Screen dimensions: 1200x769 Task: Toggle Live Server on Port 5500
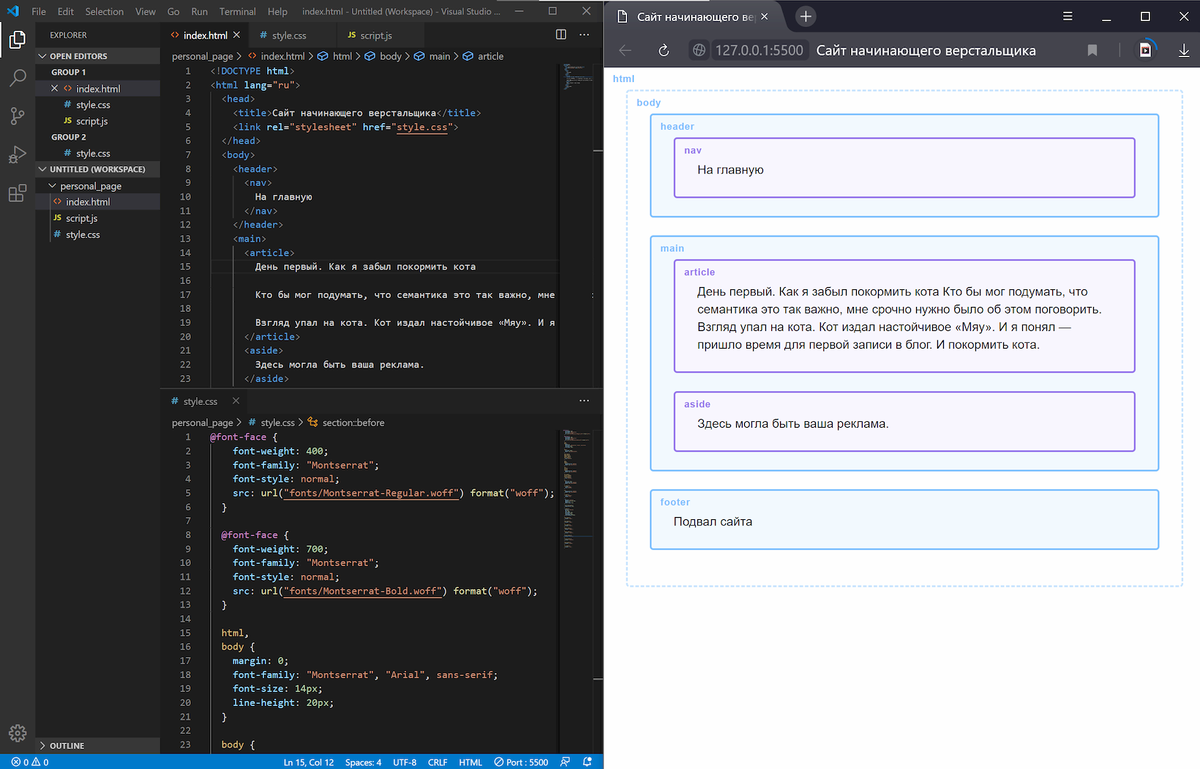click(522, 762)
